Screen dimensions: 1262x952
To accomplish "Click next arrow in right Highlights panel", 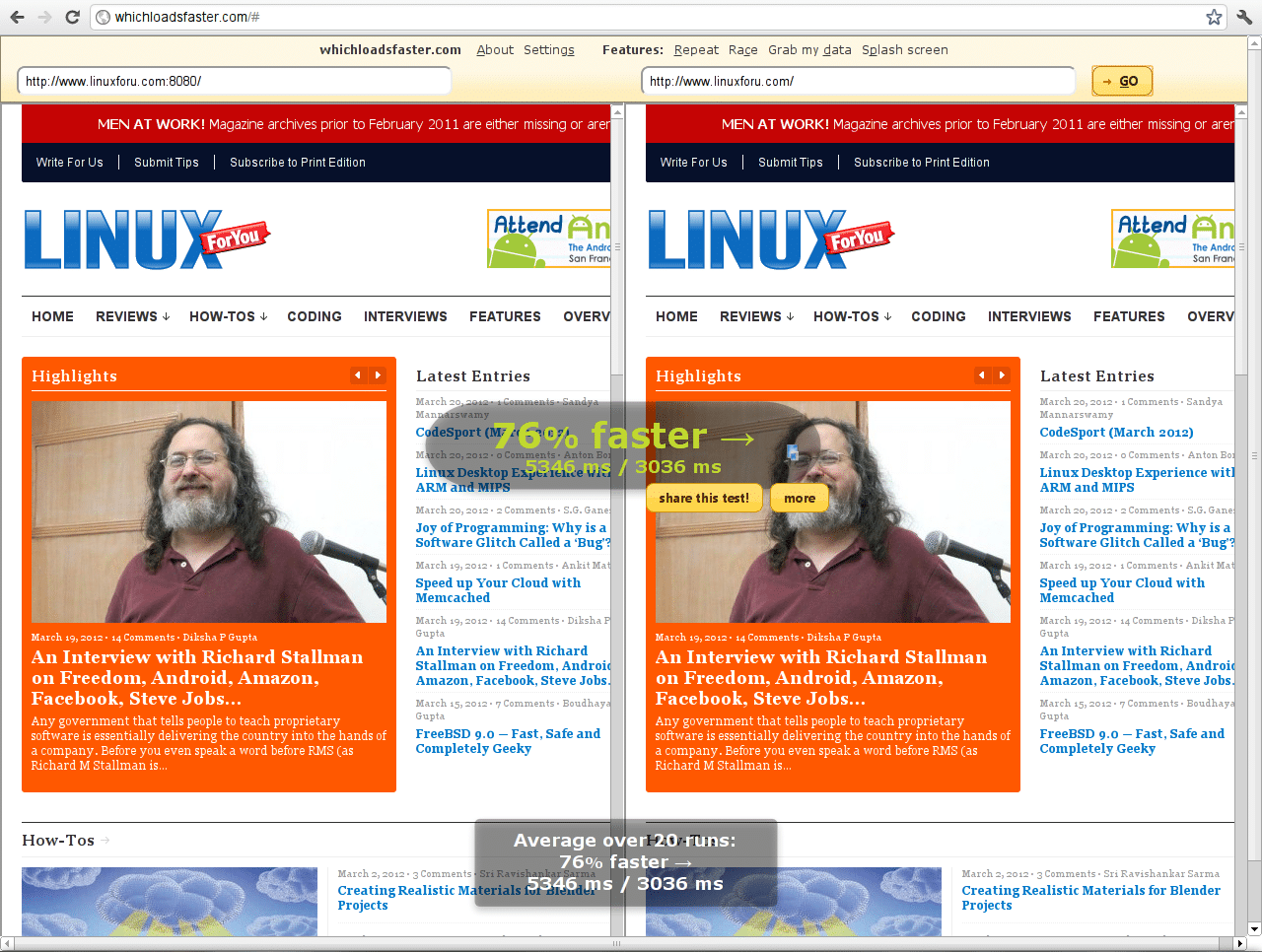I will (1002, 375).
